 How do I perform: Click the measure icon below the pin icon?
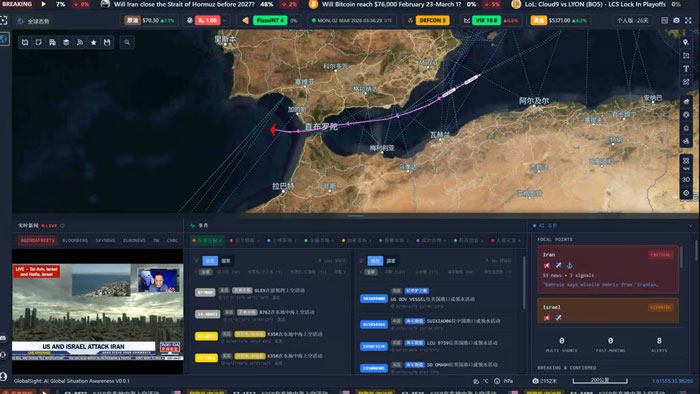686,55
